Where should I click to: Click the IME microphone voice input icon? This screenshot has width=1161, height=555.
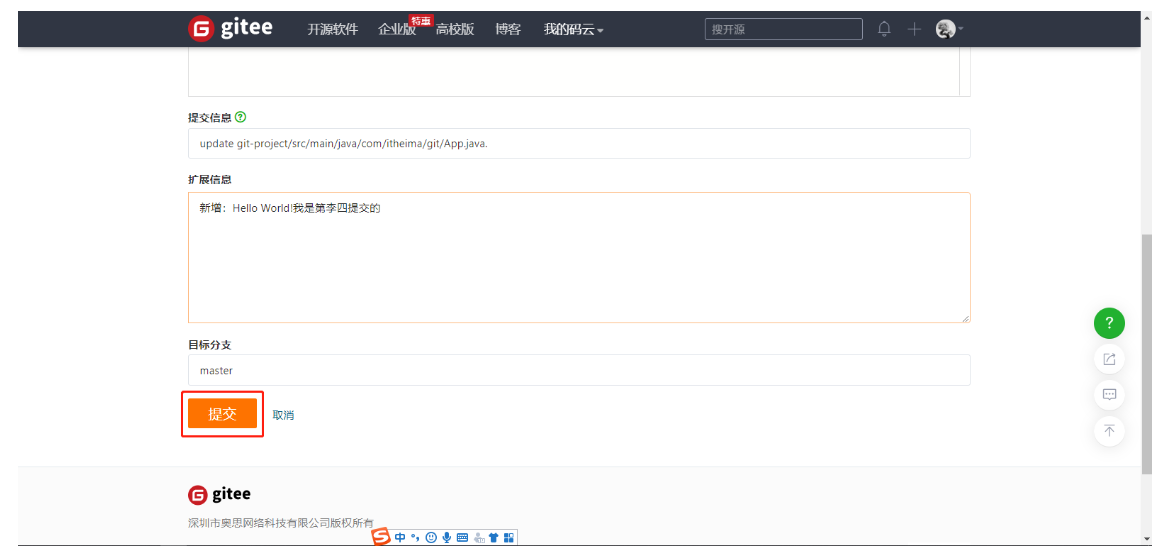[x=446, y=538]
